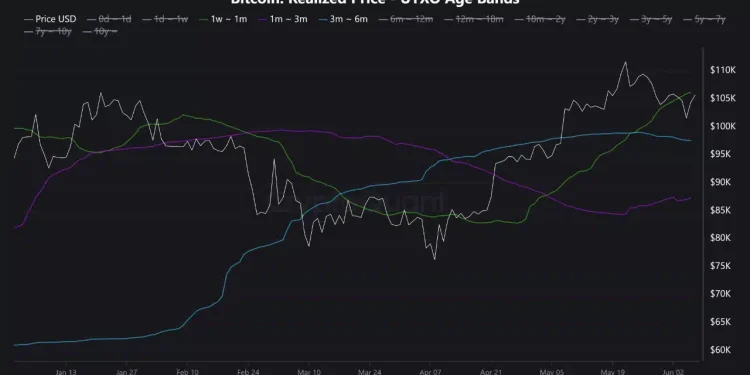
Task: Enable the 2y ~ 3y legend entry
Action: 597,19
